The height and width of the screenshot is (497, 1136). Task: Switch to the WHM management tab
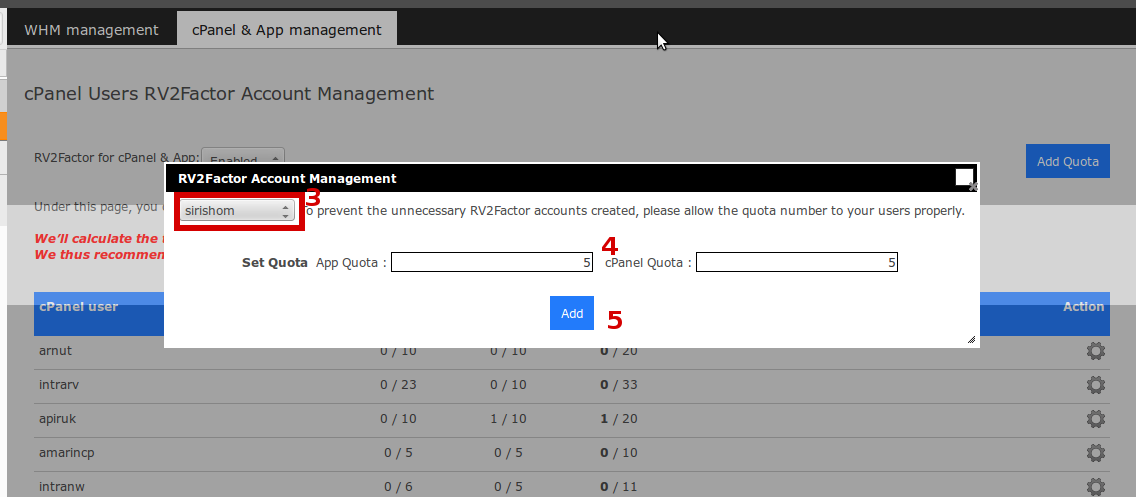(91, 30)
